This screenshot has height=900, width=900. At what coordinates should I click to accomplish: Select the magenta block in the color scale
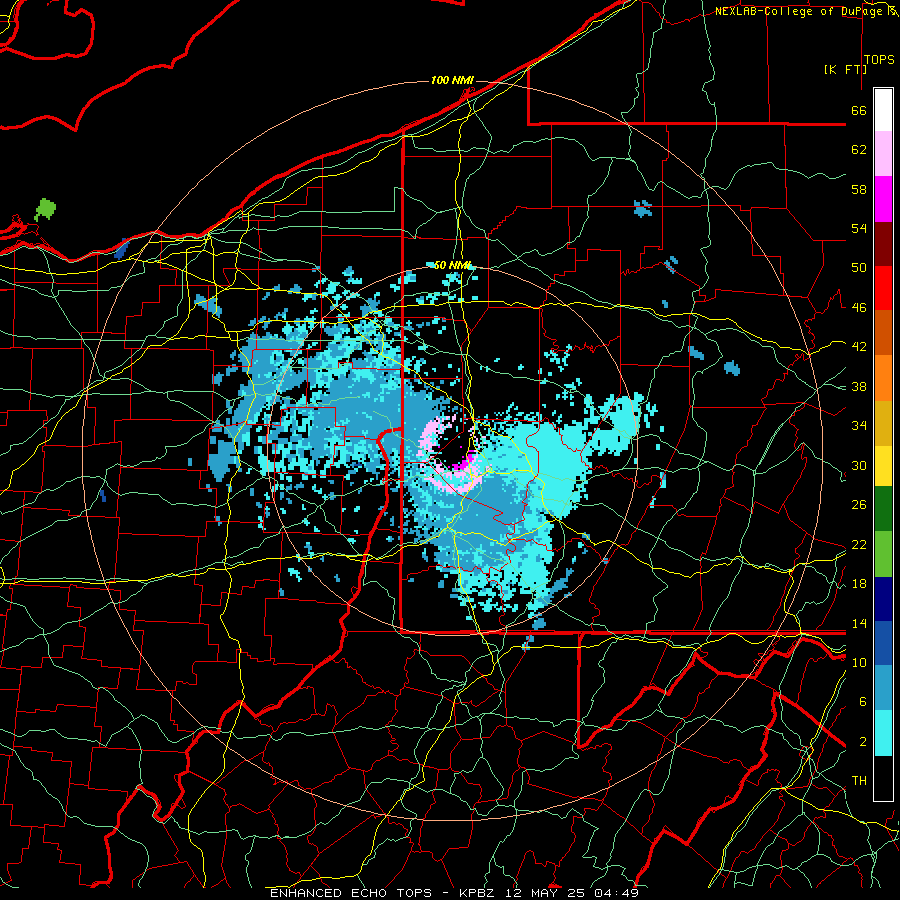click(x=883, y=199)
